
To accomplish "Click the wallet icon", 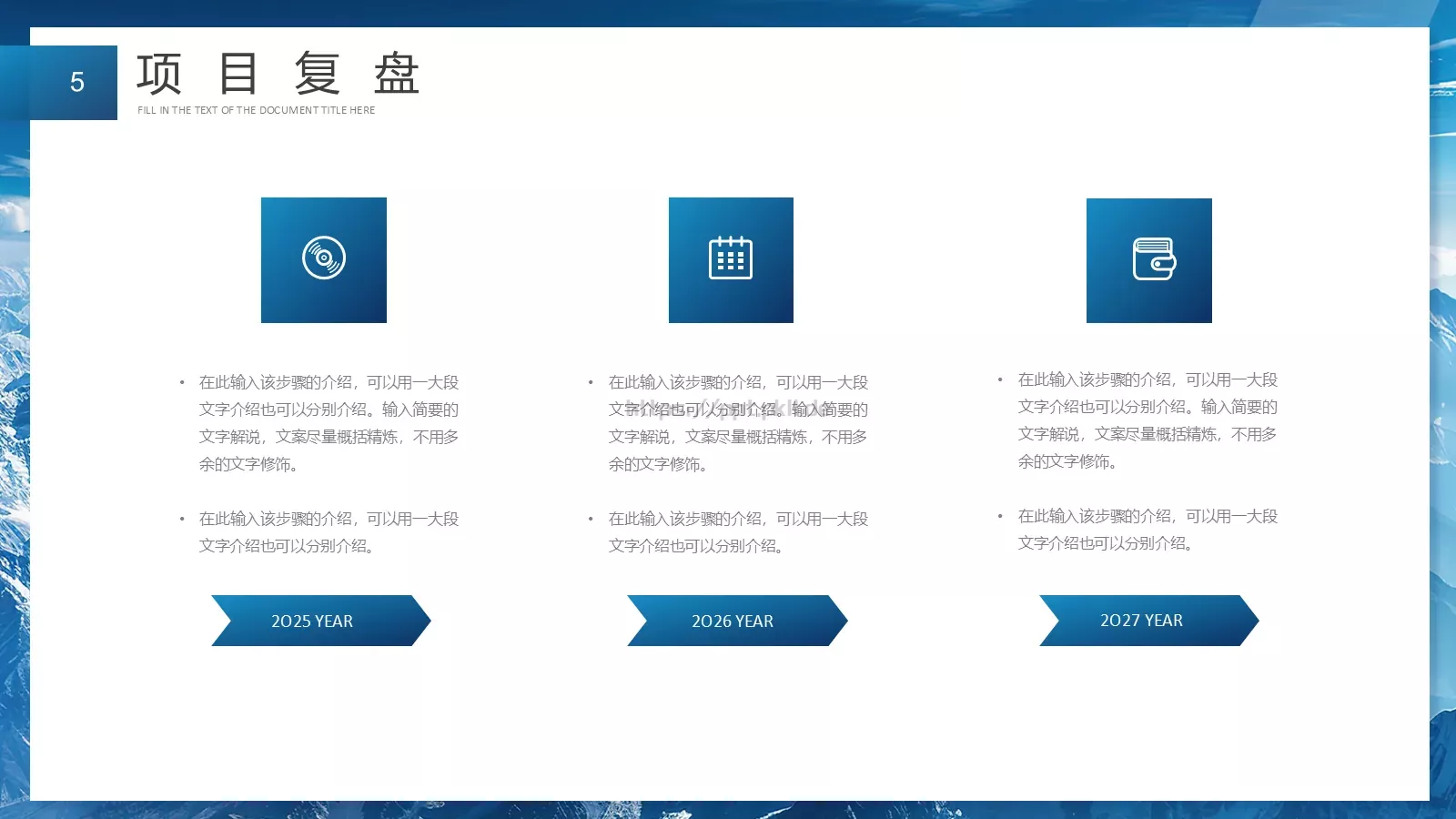I will (x=1154, y=259).
